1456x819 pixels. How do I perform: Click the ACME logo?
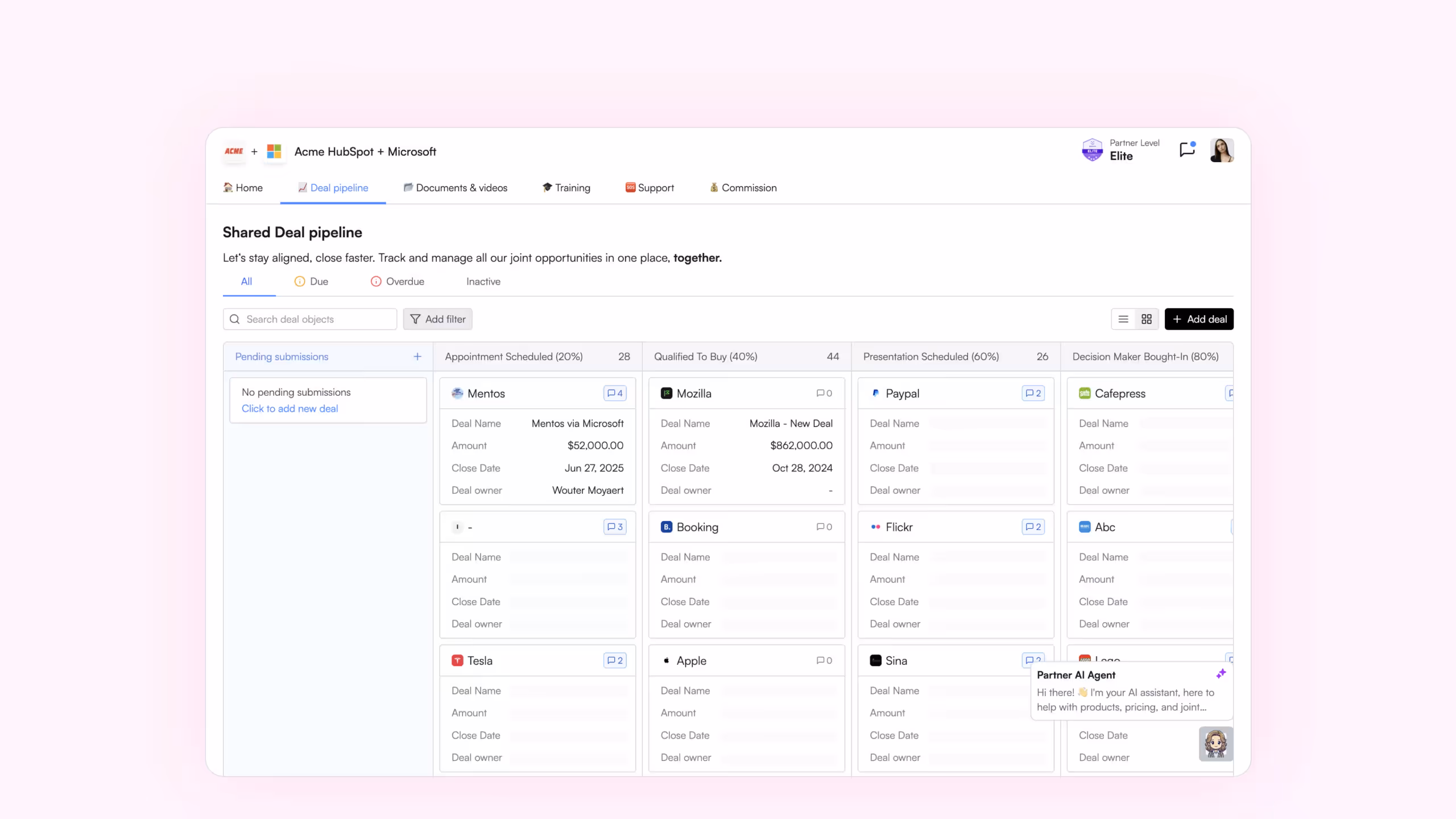click(x=234, y=151)
